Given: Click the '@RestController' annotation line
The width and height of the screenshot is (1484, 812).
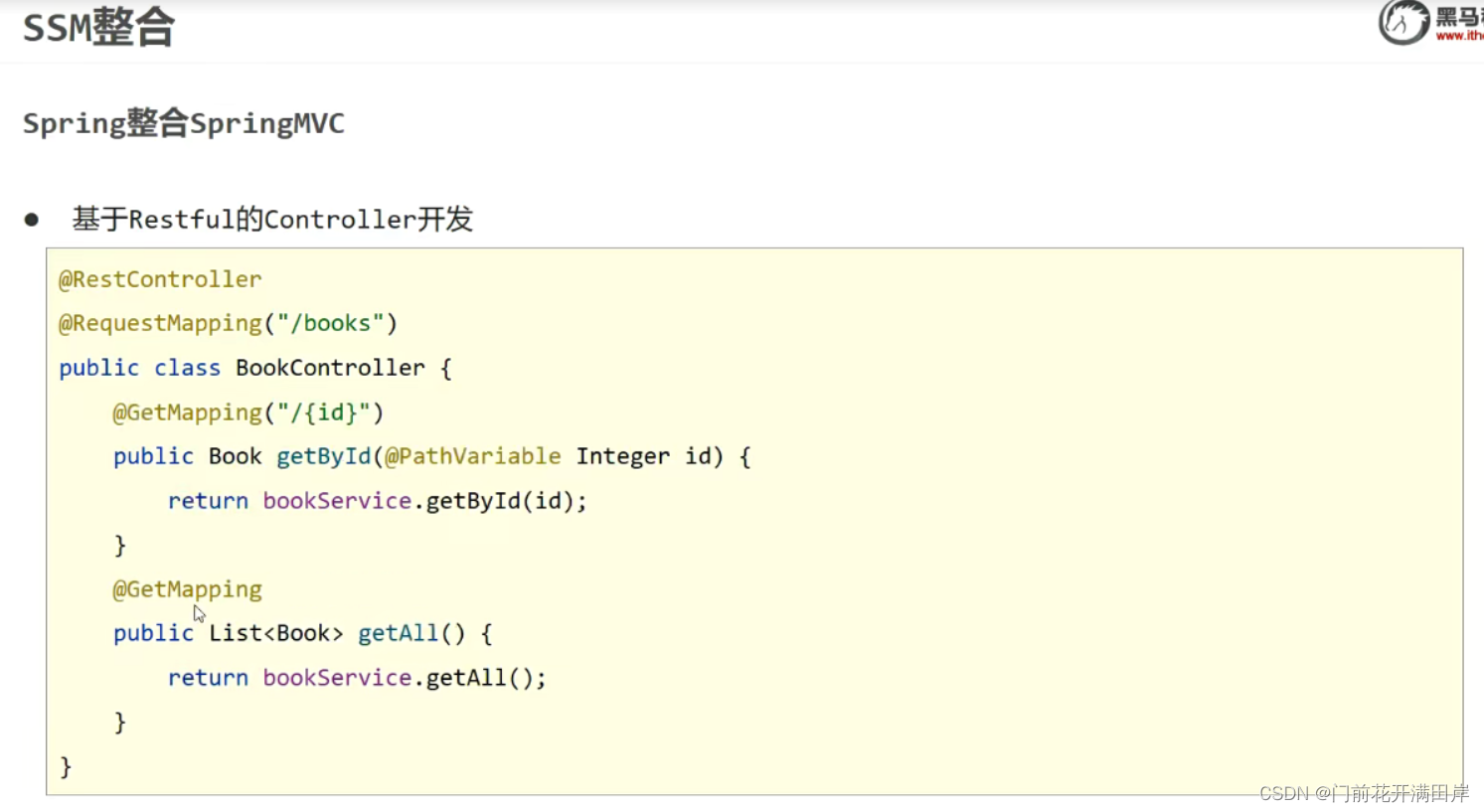Looking at the screenshot, I should 160,279.
